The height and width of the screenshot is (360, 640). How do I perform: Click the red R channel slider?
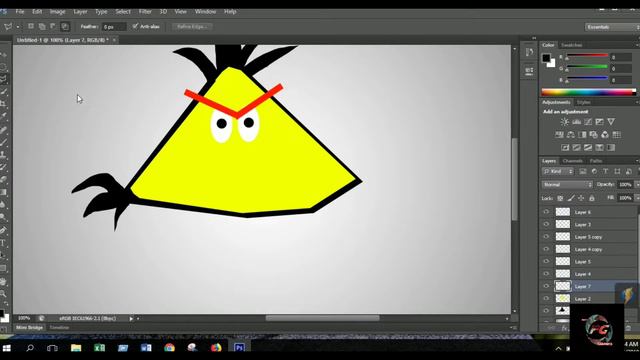coord(587,56)
